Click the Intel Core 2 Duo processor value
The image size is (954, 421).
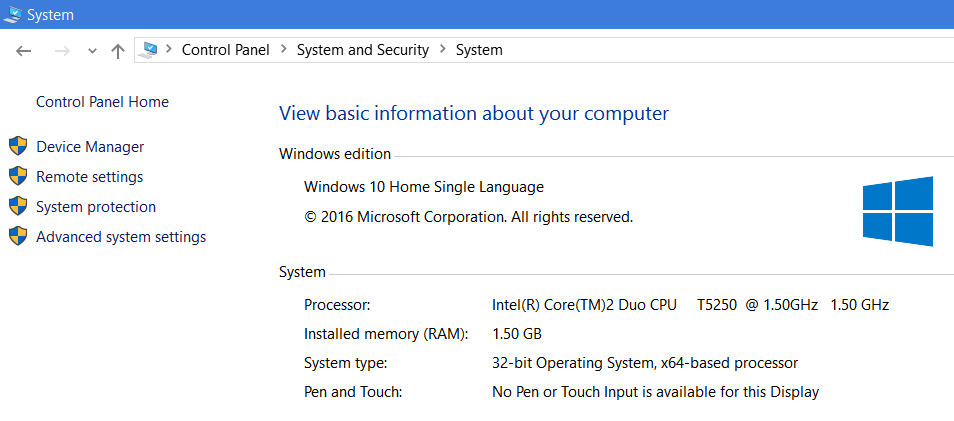pyautogui.click(x=691, y=305)
